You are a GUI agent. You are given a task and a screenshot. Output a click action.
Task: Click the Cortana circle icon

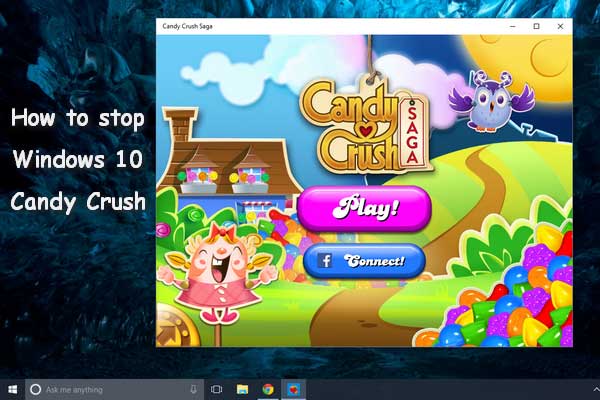36,390
